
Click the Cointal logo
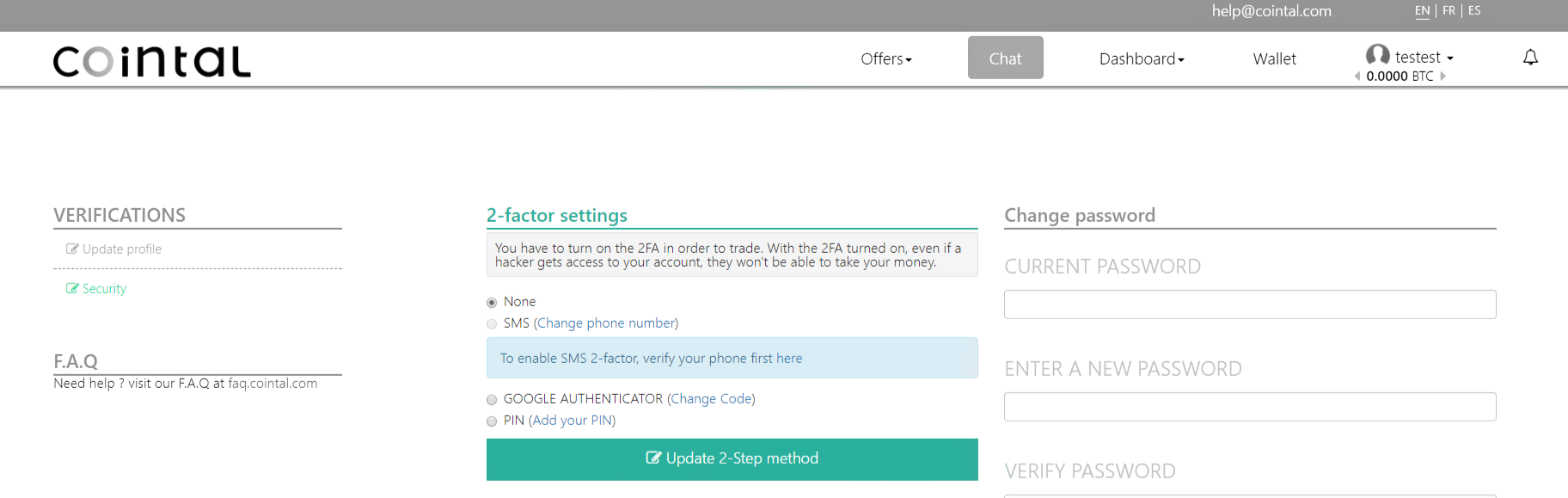click(x=152, y=61)
